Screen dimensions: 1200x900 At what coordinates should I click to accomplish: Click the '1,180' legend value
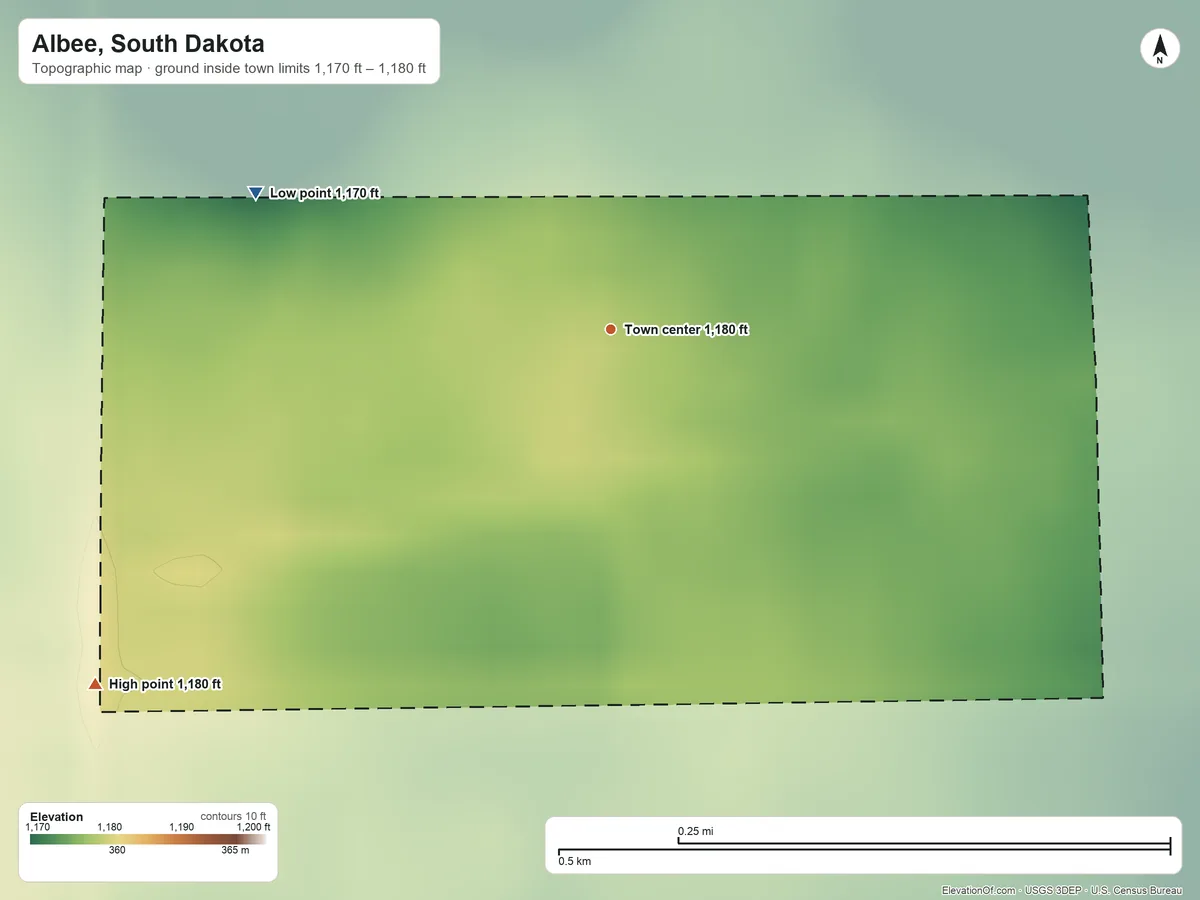point(109,827)
